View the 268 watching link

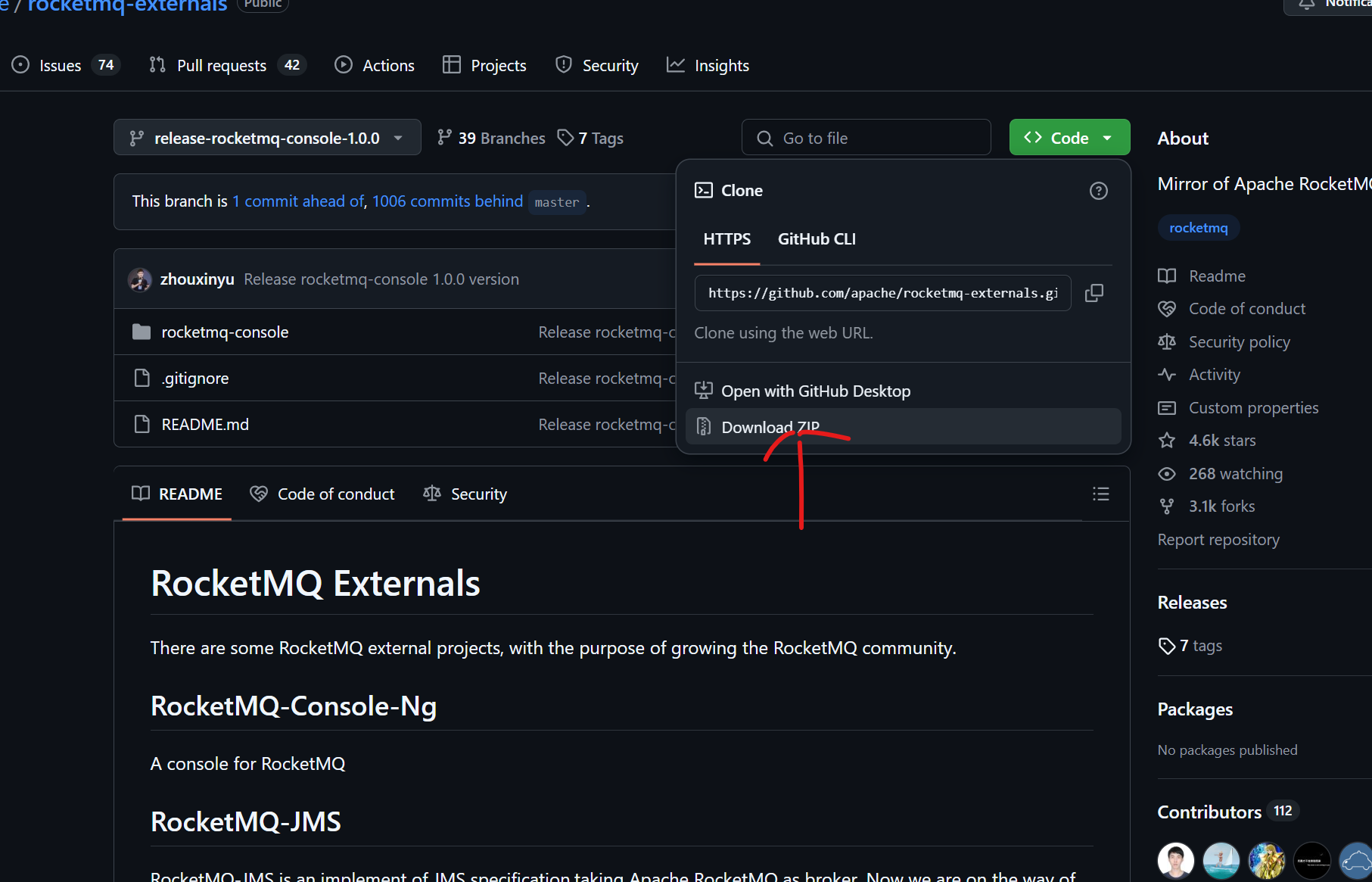point(1220,473)
